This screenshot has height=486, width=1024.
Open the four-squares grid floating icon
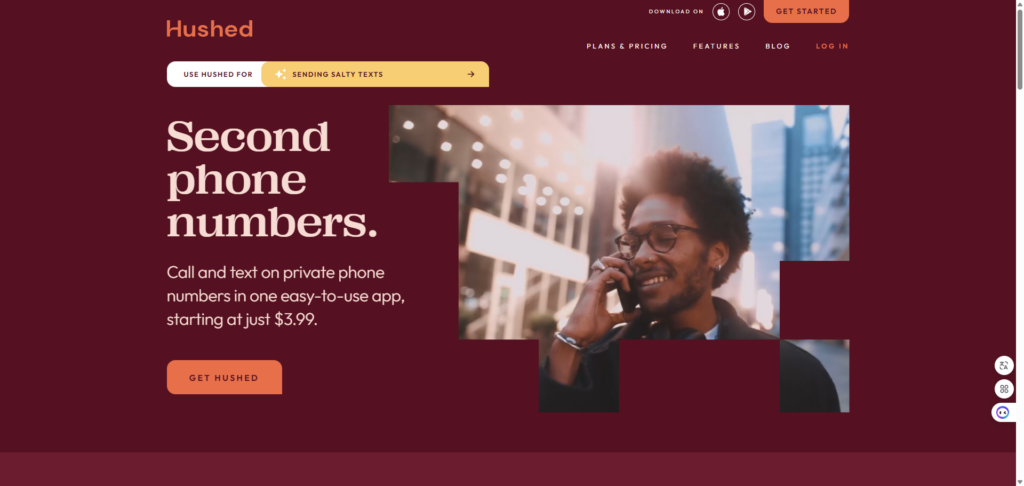coord(1004,389)
